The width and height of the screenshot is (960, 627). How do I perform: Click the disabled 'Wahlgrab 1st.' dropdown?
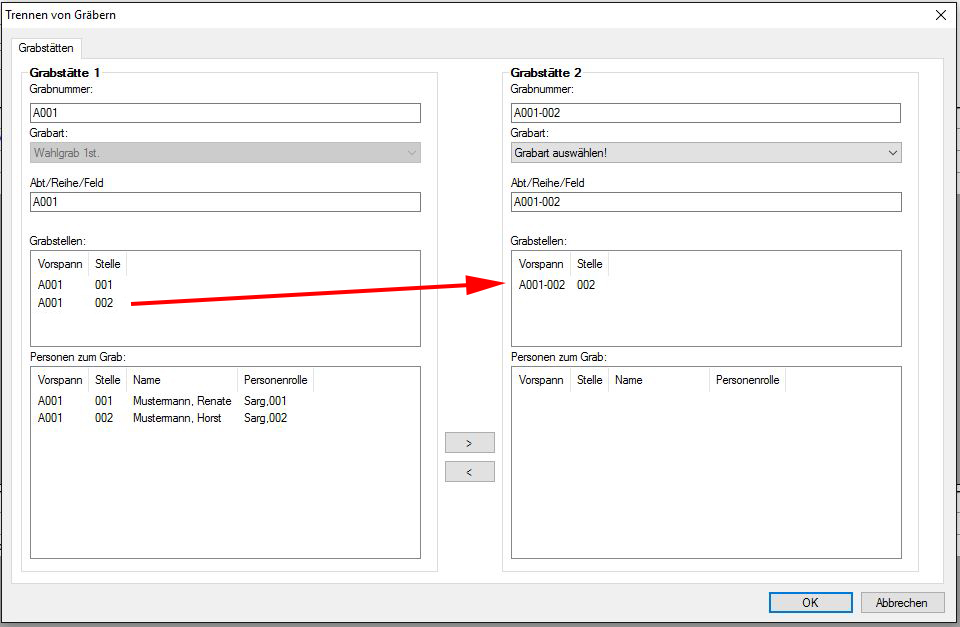click(x=225, y=153)
